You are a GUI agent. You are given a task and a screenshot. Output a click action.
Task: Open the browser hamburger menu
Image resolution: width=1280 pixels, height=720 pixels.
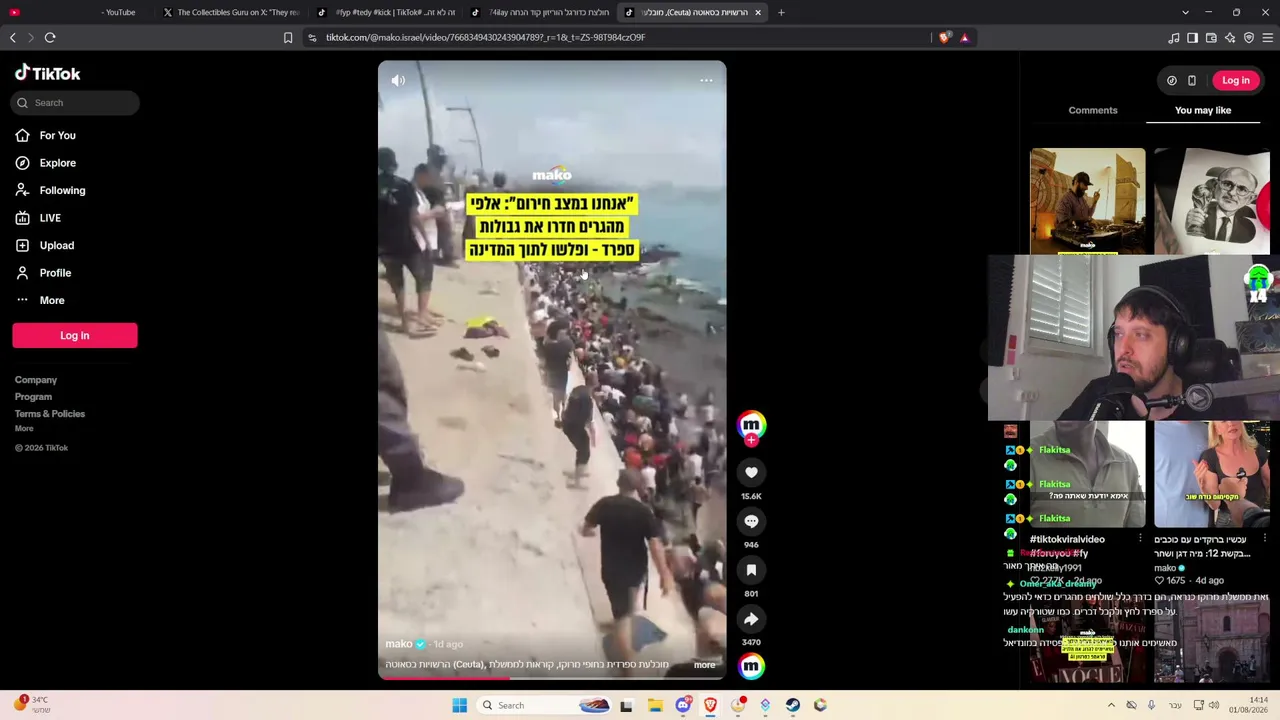[1268, 38]
